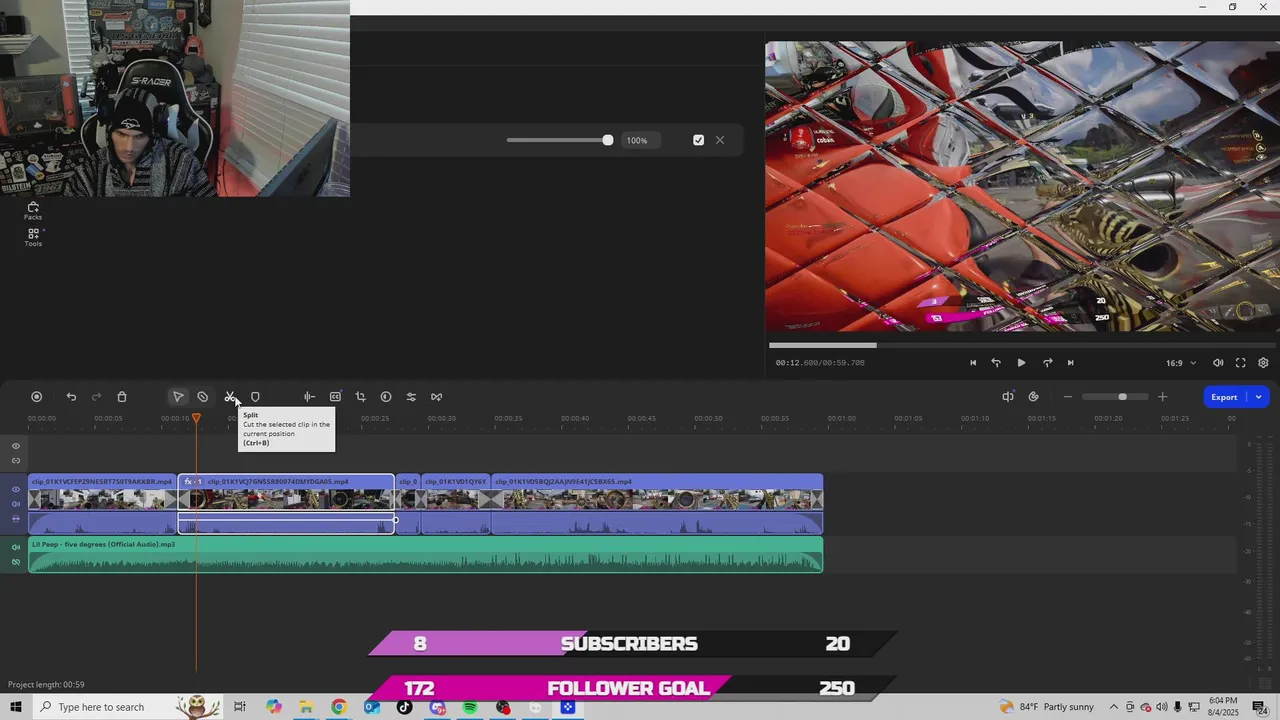Click the swirl icon left of timeline zoom

1034,397
